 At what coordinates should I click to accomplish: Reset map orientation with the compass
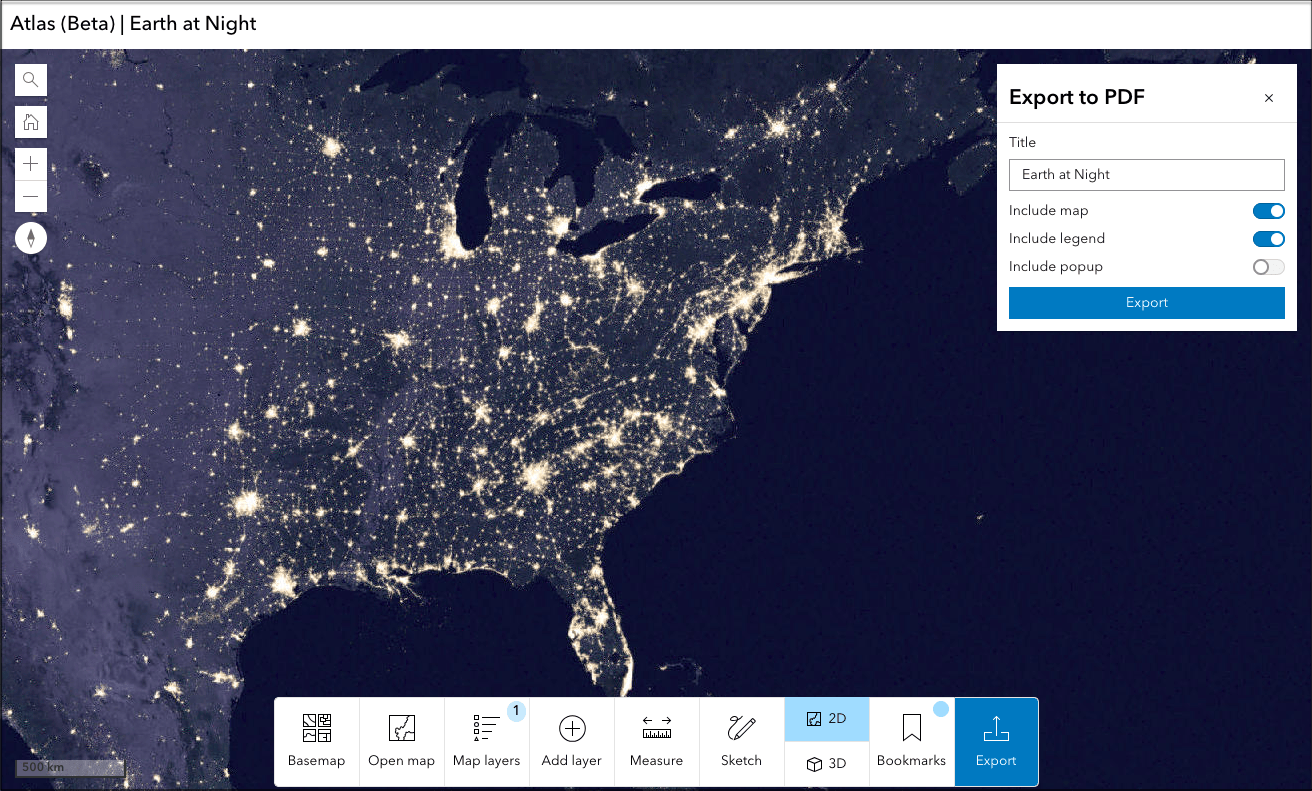31,238
